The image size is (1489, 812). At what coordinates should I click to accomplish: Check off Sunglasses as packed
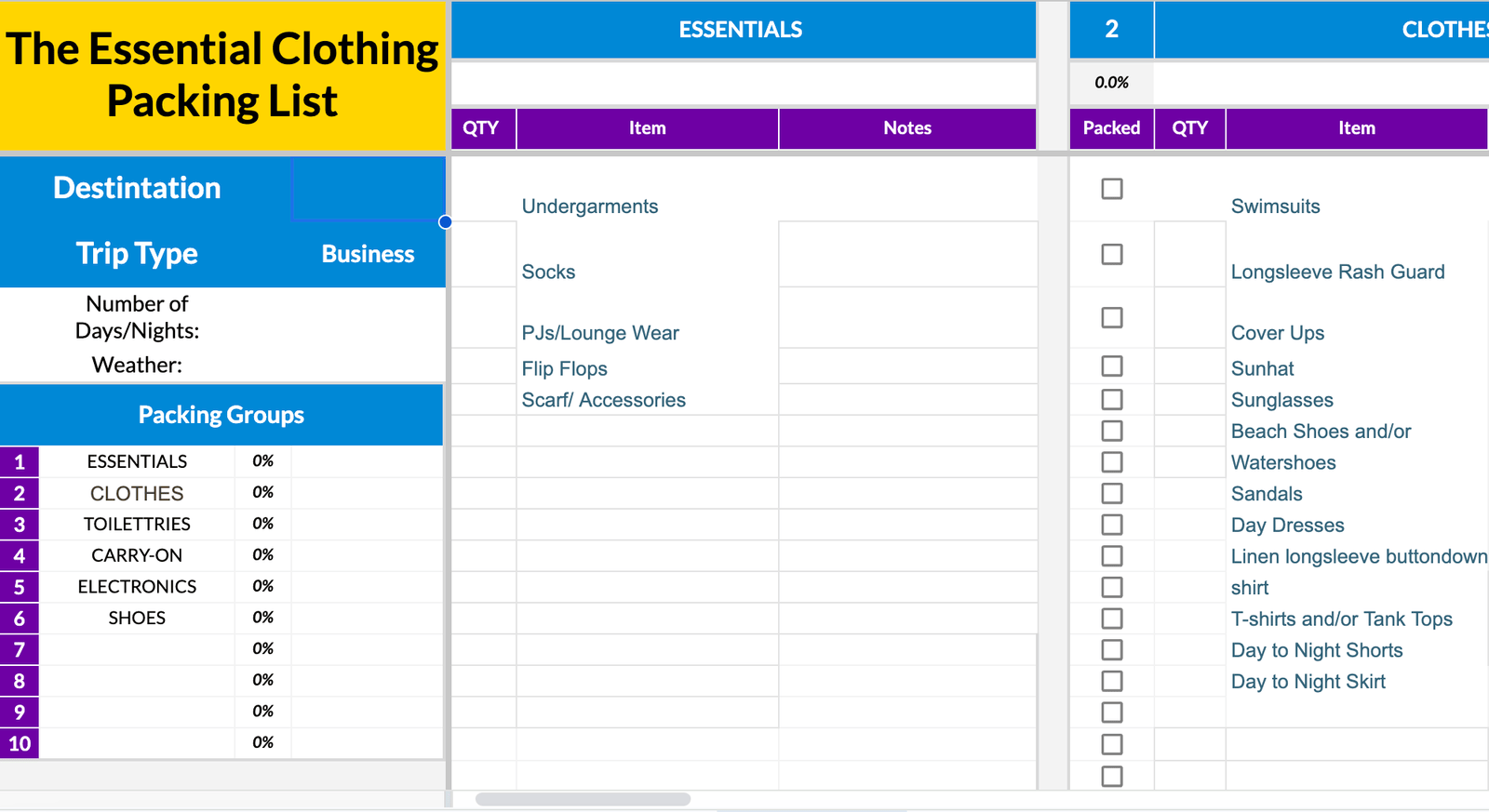[x=1111, y=399]
